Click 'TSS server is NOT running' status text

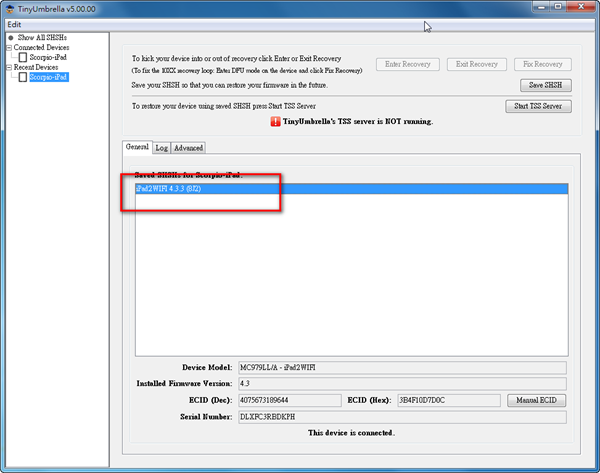pos(358,122)
